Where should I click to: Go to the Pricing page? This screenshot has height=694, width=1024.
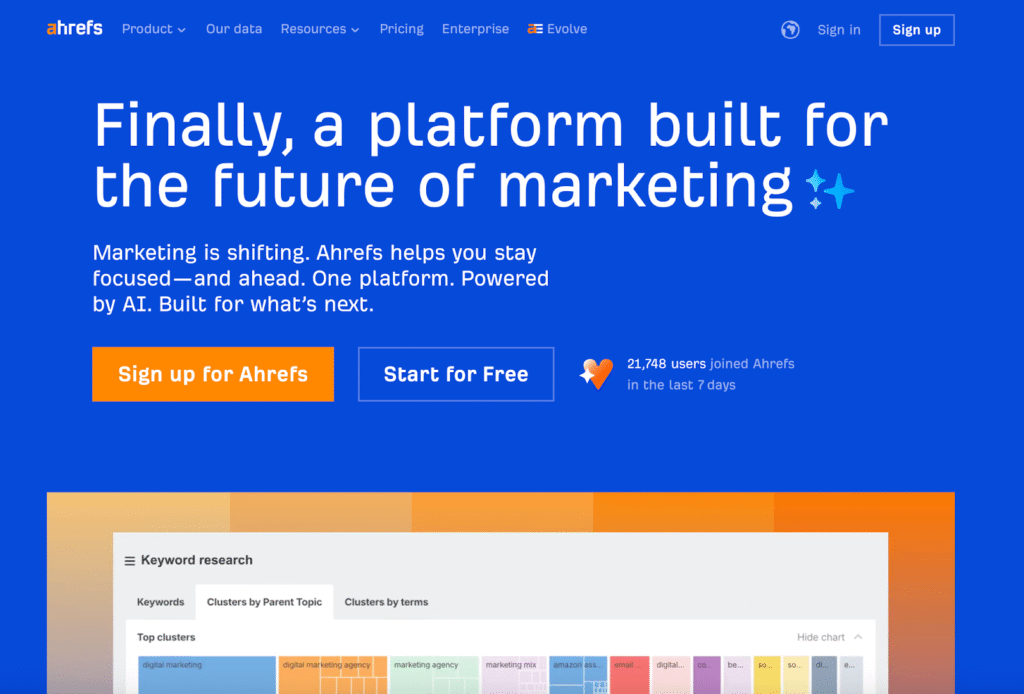pyautogui.click(x=401, y=29)
